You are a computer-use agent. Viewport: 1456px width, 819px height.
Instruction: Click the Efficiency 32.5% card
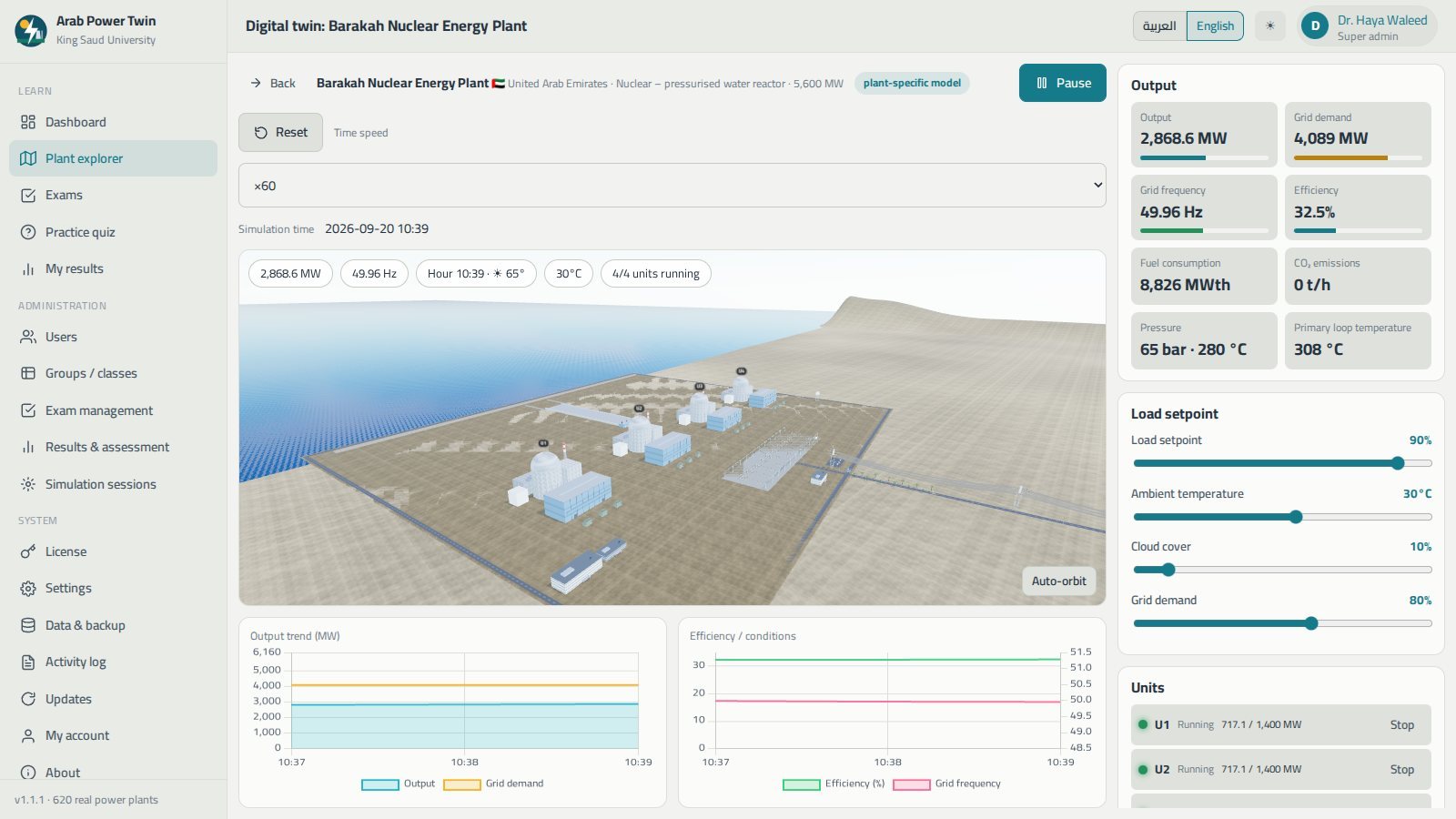(x=1358, y=207)
